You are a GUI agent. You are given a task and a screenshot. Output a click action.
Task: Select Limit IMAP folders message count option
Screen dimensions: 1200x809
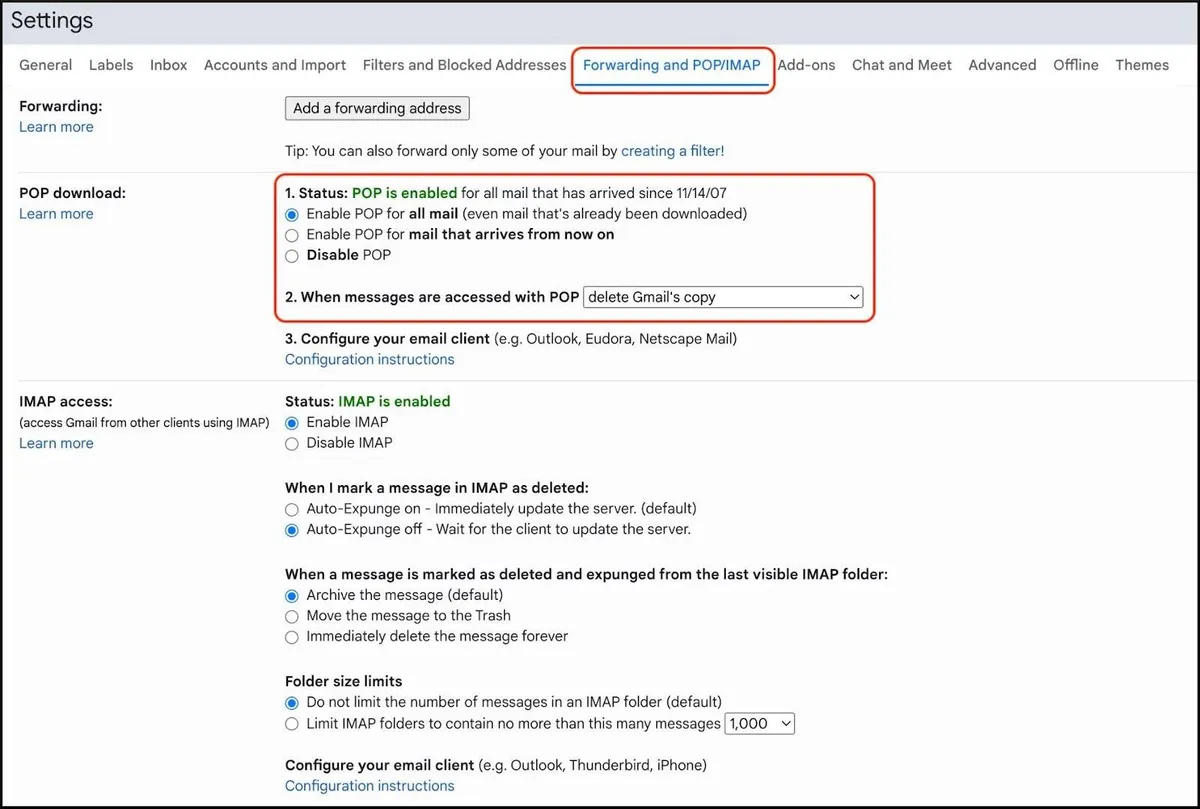[x=291, y=723]
